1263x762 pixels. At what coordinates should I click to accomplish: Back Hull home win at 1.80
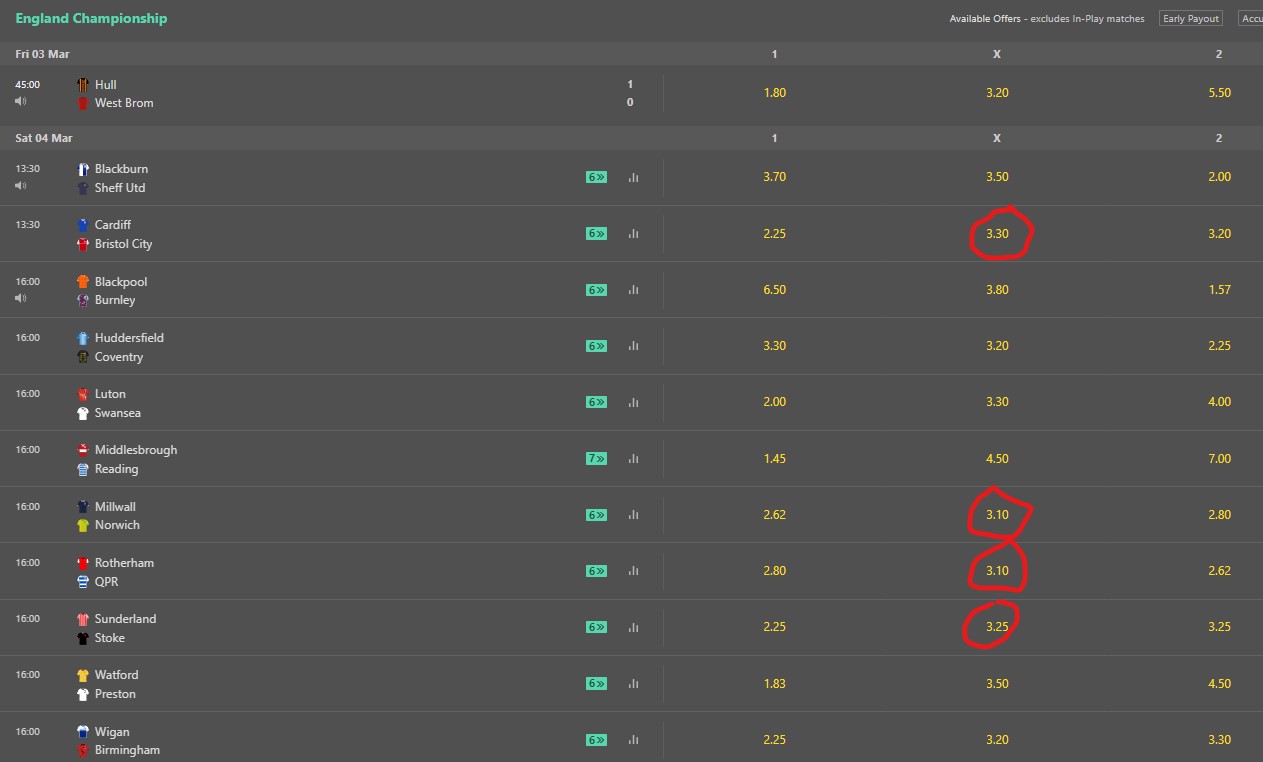coord(774,93)
